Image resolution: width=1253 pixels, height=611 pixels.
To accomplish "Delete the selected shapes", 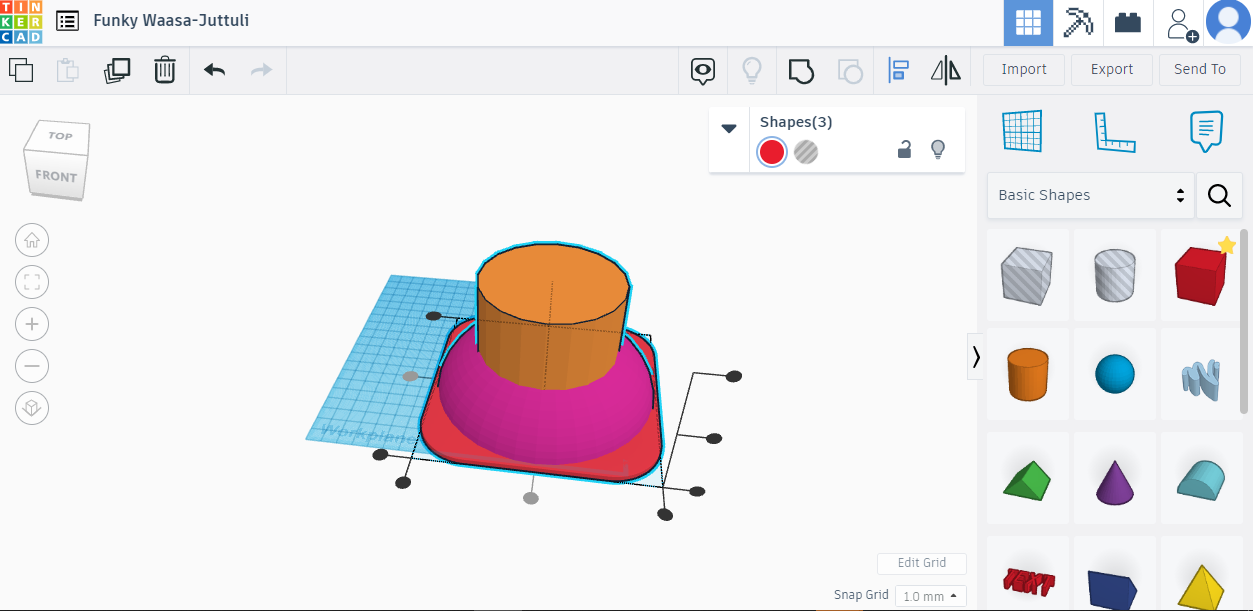I will point(165,70).
